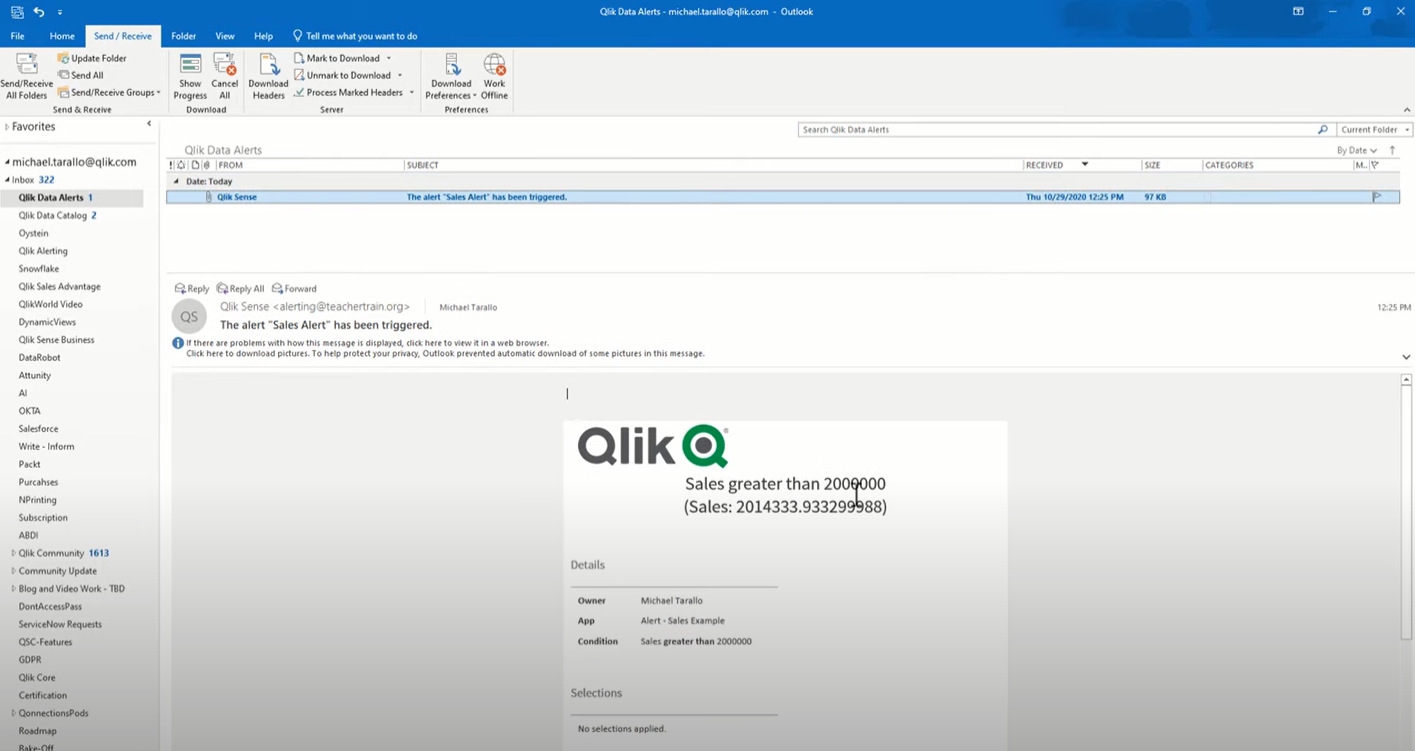Image resolution: width=1415 pixels, height=751 pixels.
Task: Open Qlik Sales Advantage folder
Action: (x=59, y=287)
